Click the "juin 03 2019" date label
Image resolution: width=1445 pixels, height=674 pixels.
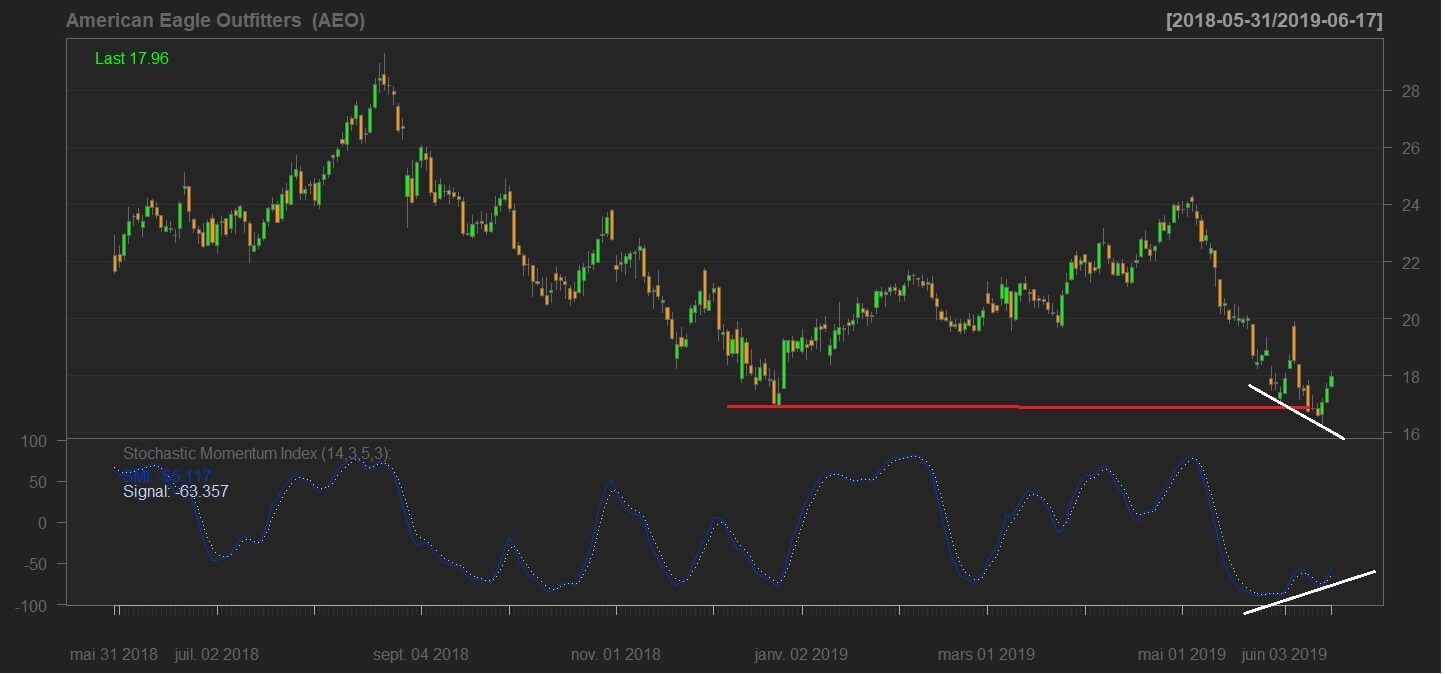pos(1284,655)
